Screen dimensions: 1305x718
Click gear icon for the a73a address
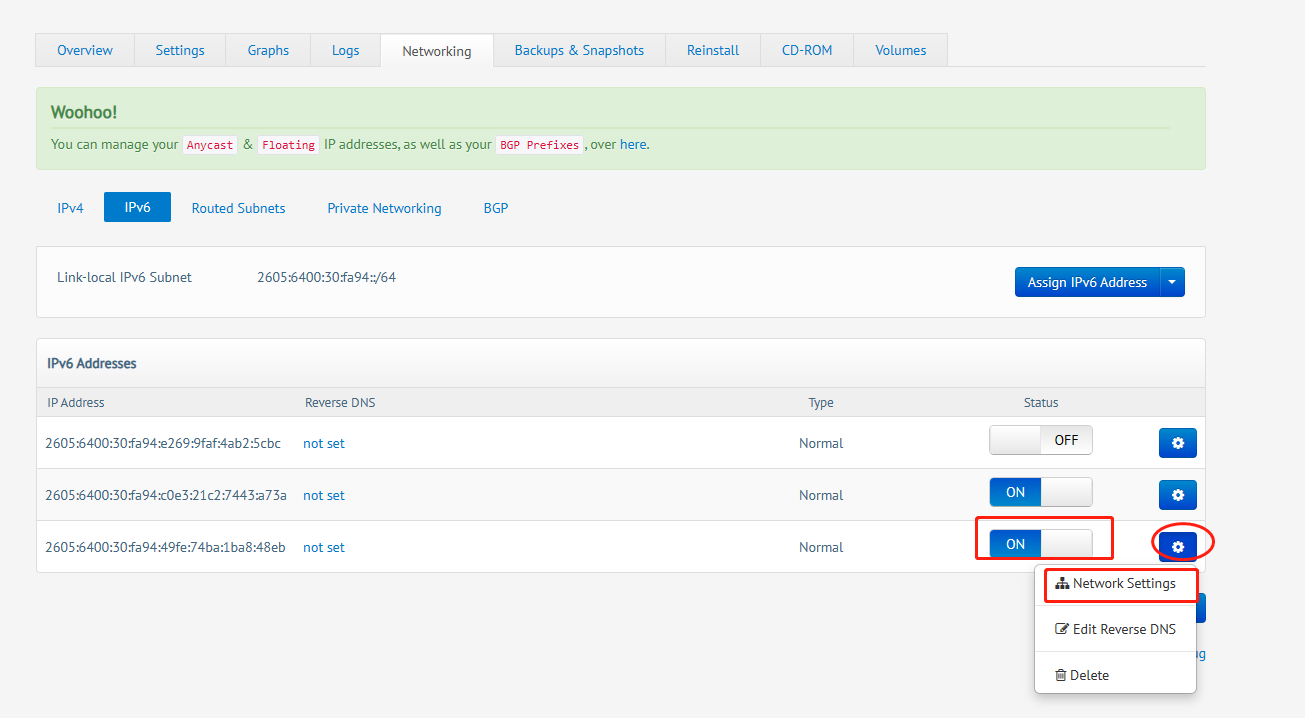(1177, 495)
